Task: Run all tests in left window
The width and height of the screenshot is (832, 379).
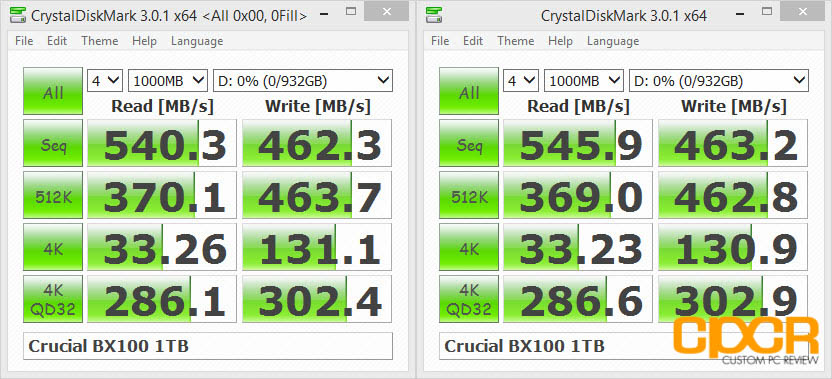Action: pos(53,91)
